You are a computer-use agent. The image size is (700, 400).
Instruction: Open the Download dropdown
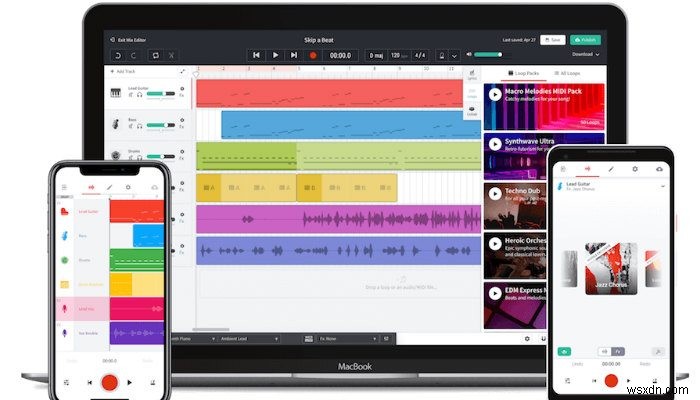pos(585,54)
